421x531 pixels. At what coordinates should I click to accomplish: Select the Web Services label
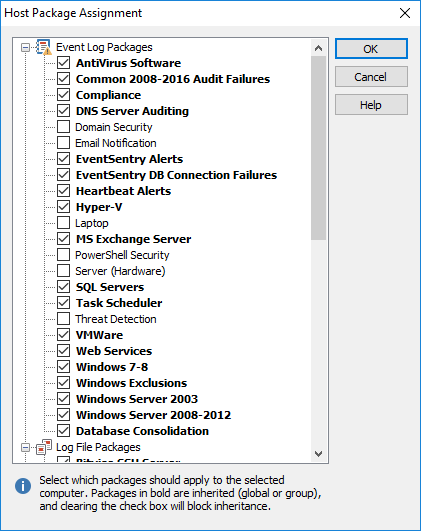114,351
